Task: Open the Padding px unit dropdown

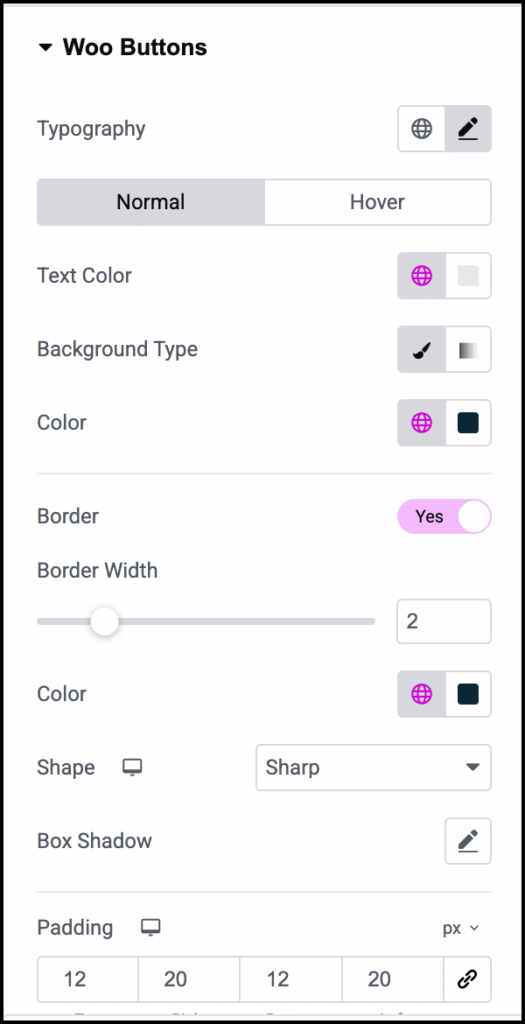Action: 461,928
